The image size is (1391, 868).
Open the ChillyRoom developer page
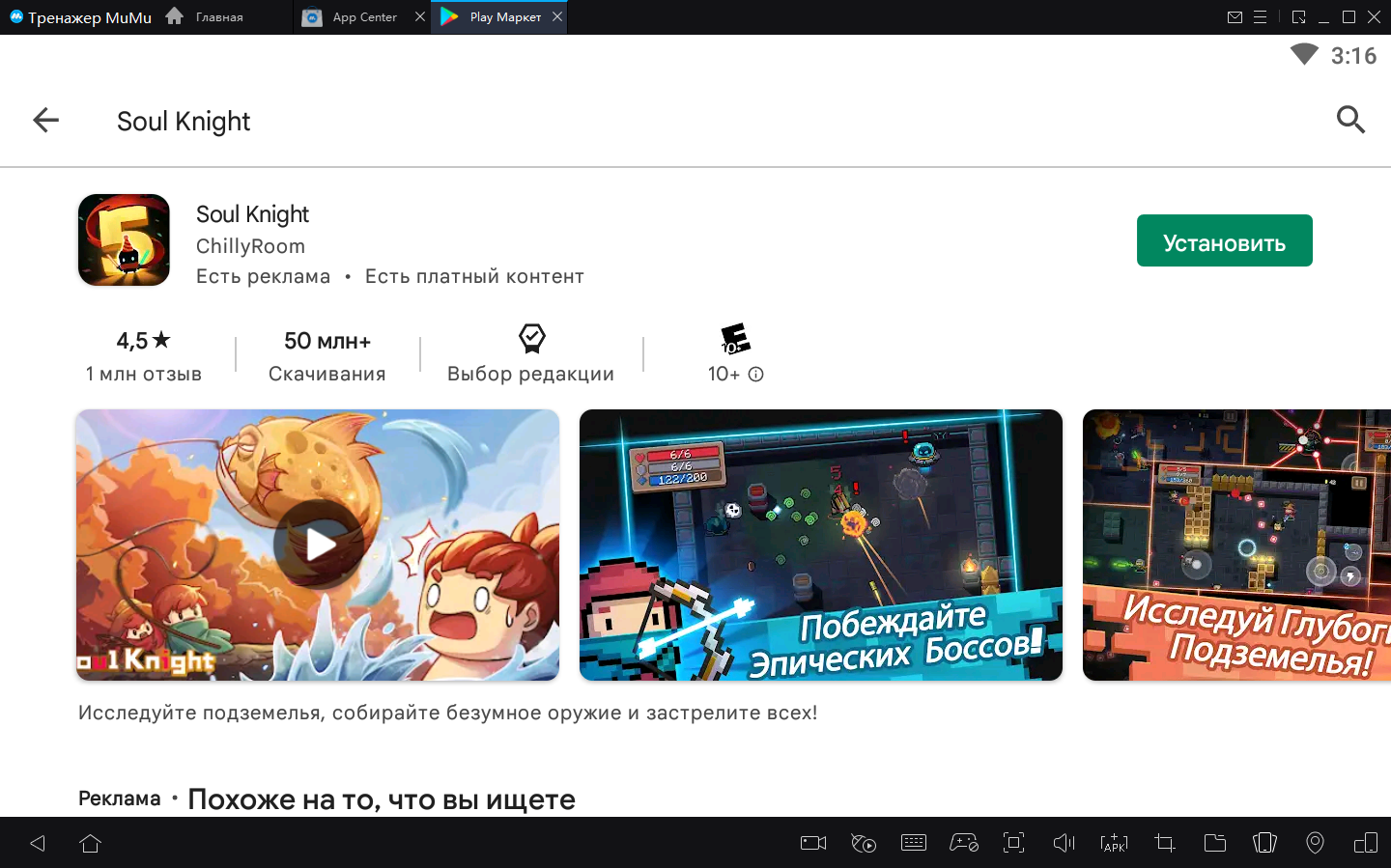tap(250, 246)
